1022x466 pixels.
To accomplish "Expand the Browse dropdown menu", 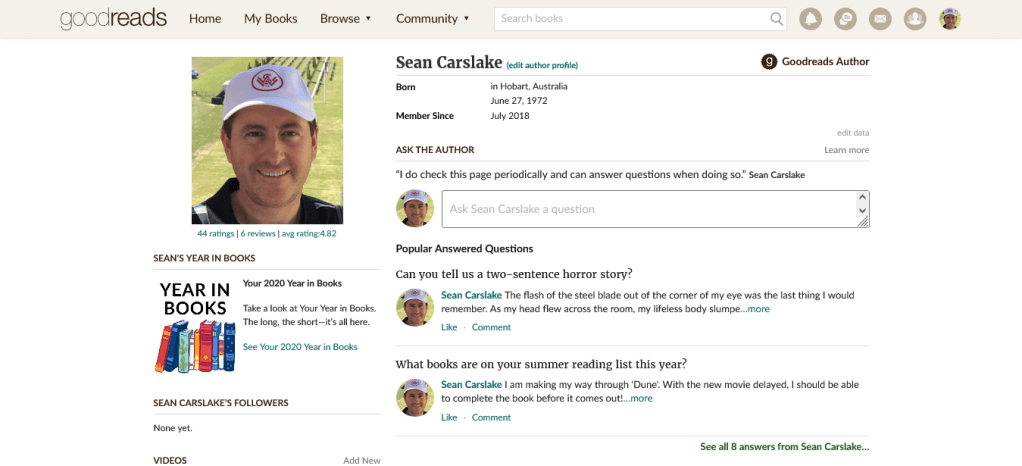I will [345, 19].
